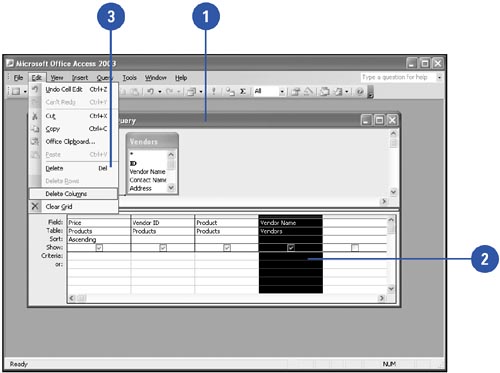500x373 pixels.
Task: Choose Undo Cell Edit from Edit menu
Action: point(73,89)
